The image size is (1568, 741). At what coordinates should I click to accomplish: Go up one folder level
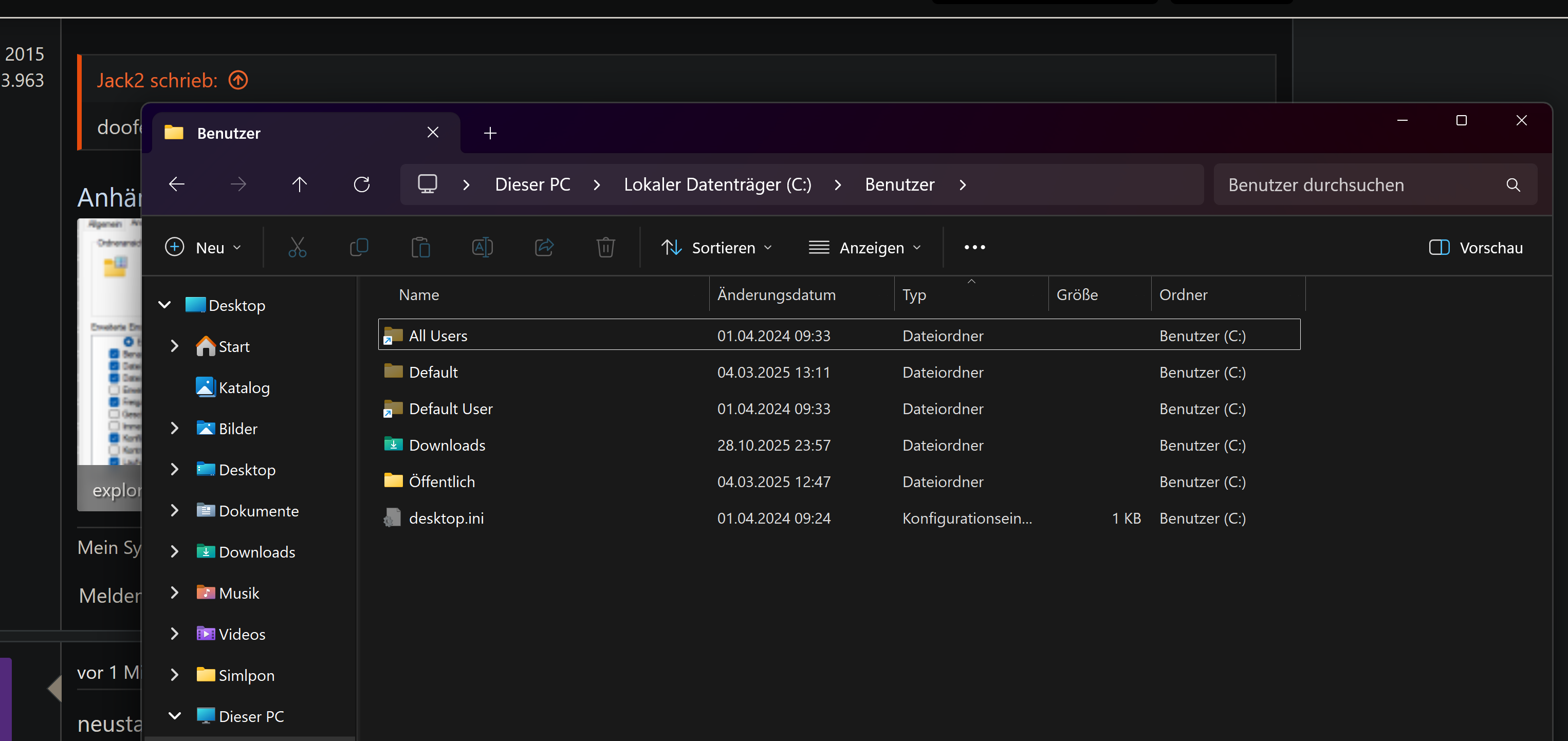(x=299, y=184)
